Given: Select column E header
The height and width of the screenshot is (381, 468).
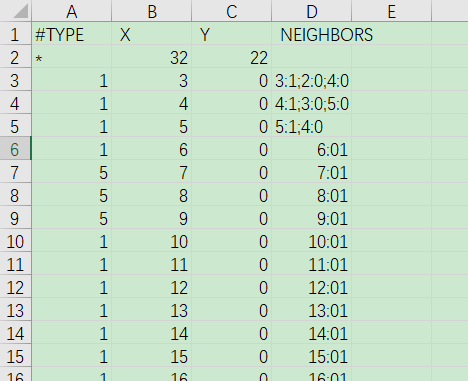Looking at the screenshot, I should point(391,11).
